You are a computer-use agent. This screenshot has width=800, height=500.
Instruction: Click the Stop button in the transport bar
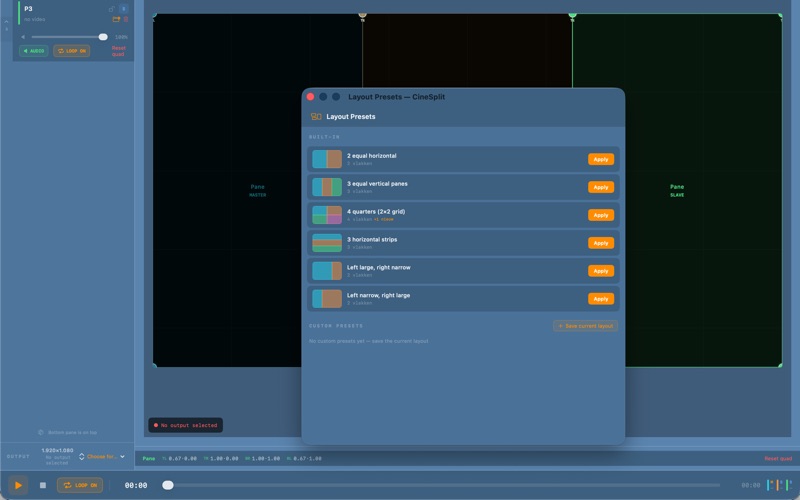click(x=43, y=485)
